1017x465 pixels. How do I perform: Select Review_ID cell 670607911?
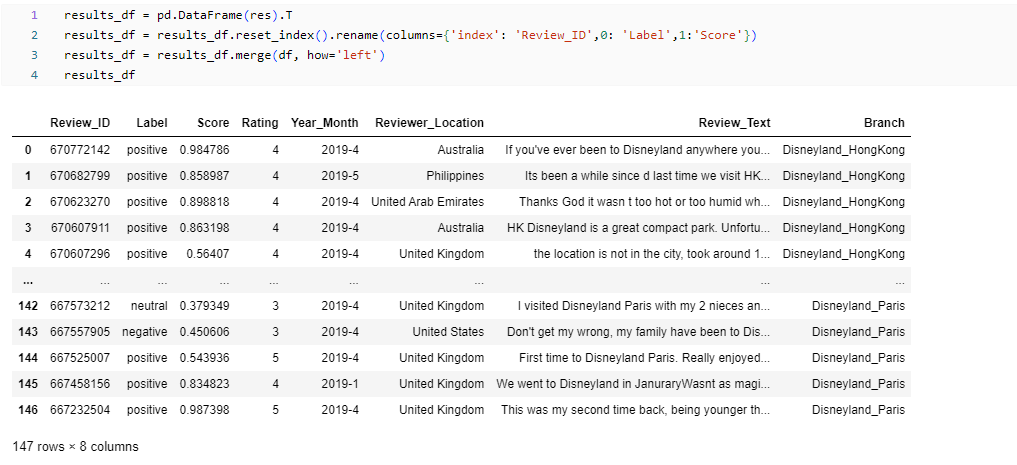80,228
